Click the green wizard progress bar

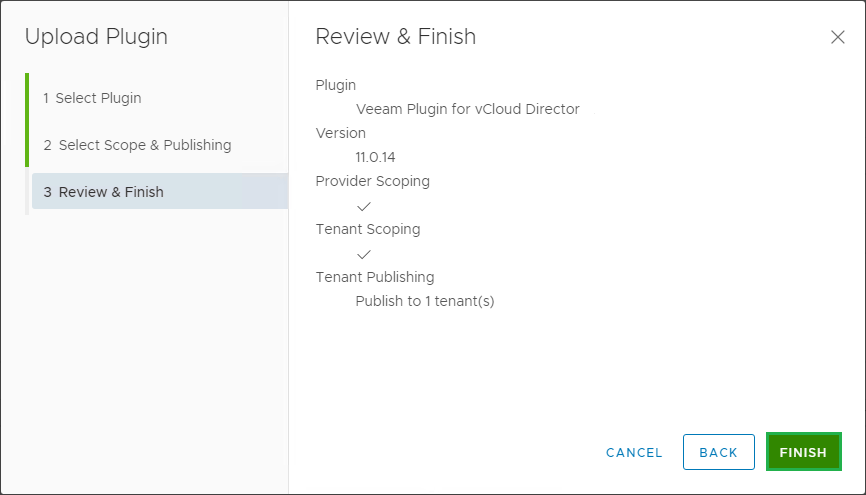coord(27,120)
